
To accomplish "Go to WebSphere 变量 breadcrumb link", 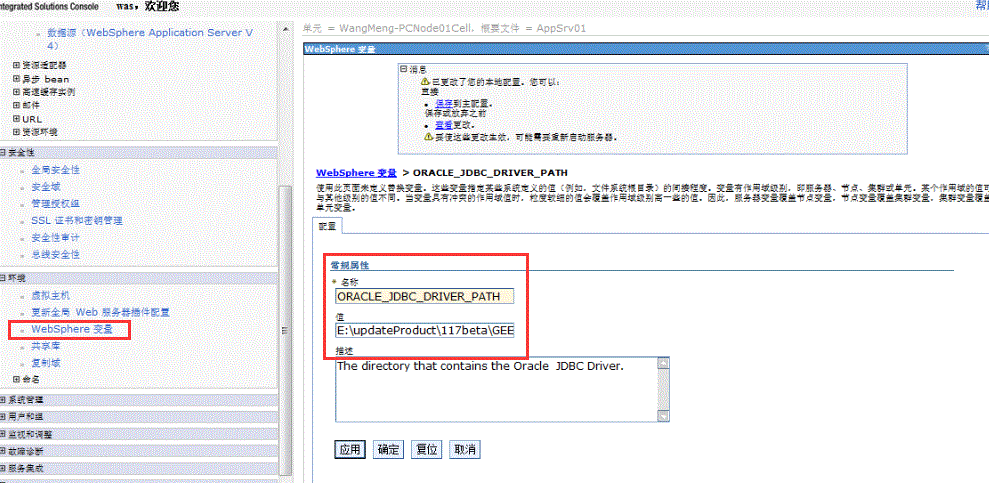I will (356, 173).
